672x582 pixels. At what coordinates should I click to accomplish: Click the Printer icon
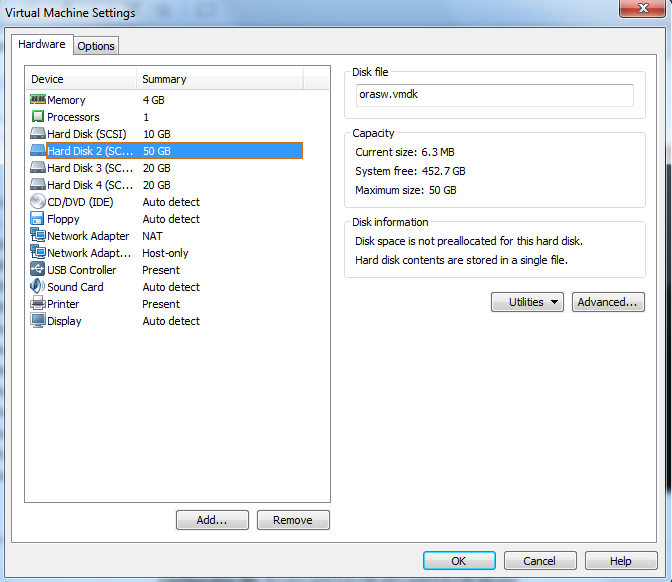(38, 303)
